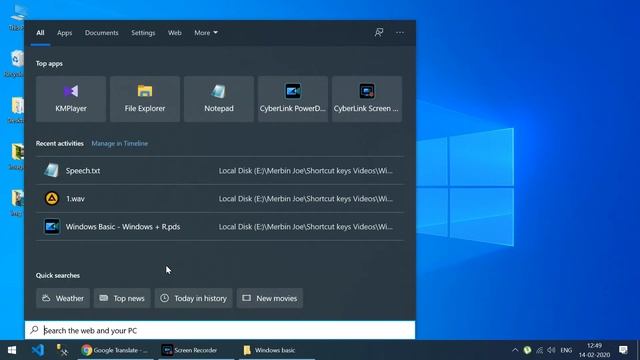
Task: Switch to the Apps tab
Action: [64, 33]
